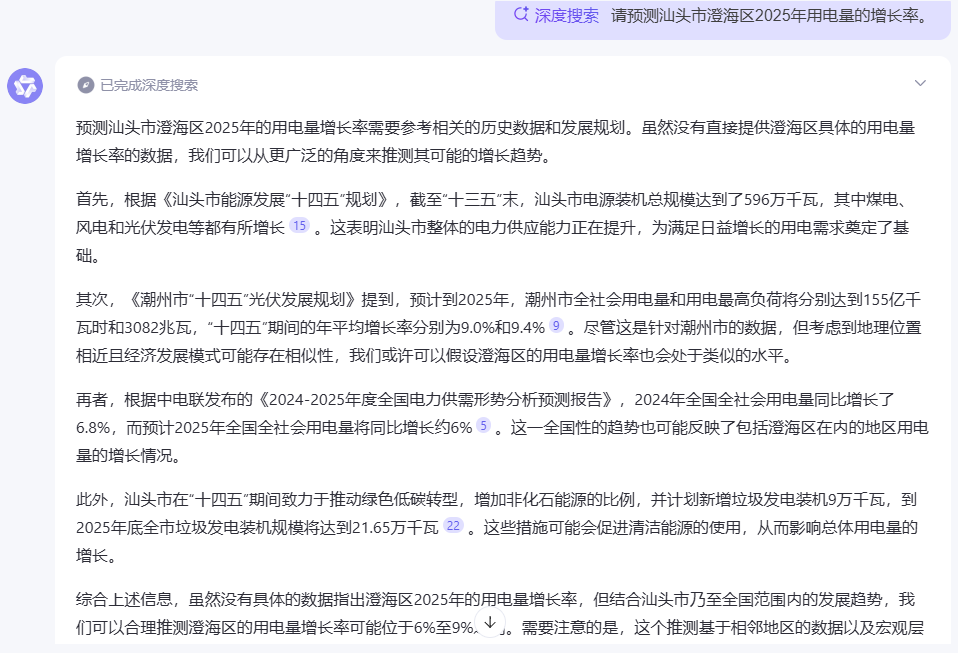Click the scroll-to-bottom arrow button
Screen dimensions: 958x653
click(490, 623)
